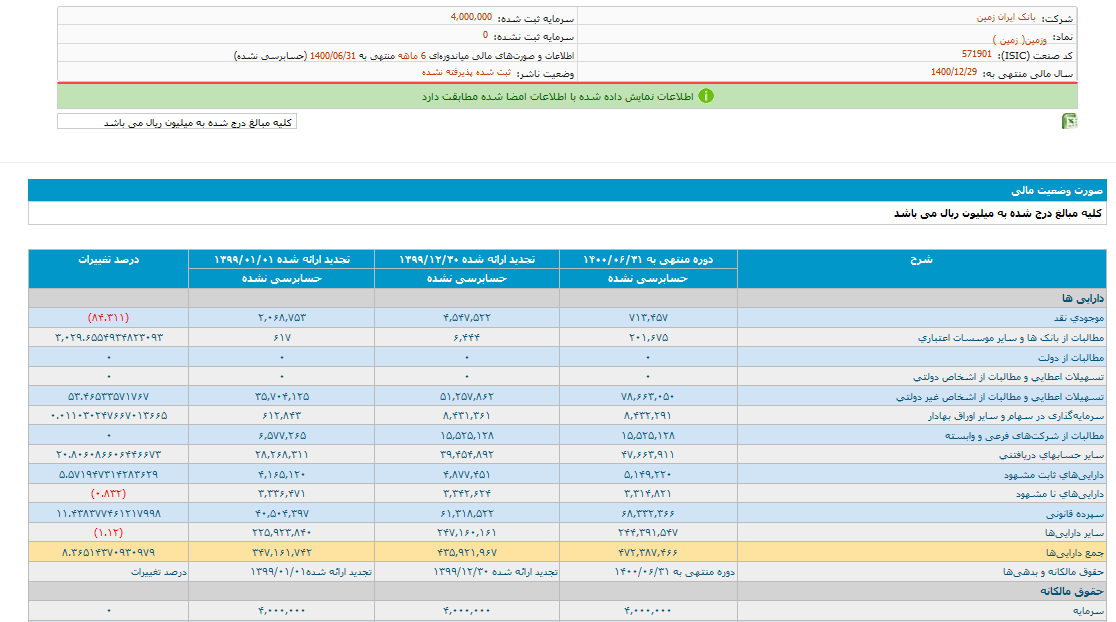Click the value ۲۰۱,۶۷۵ for bank receivables

click(648, 337)
